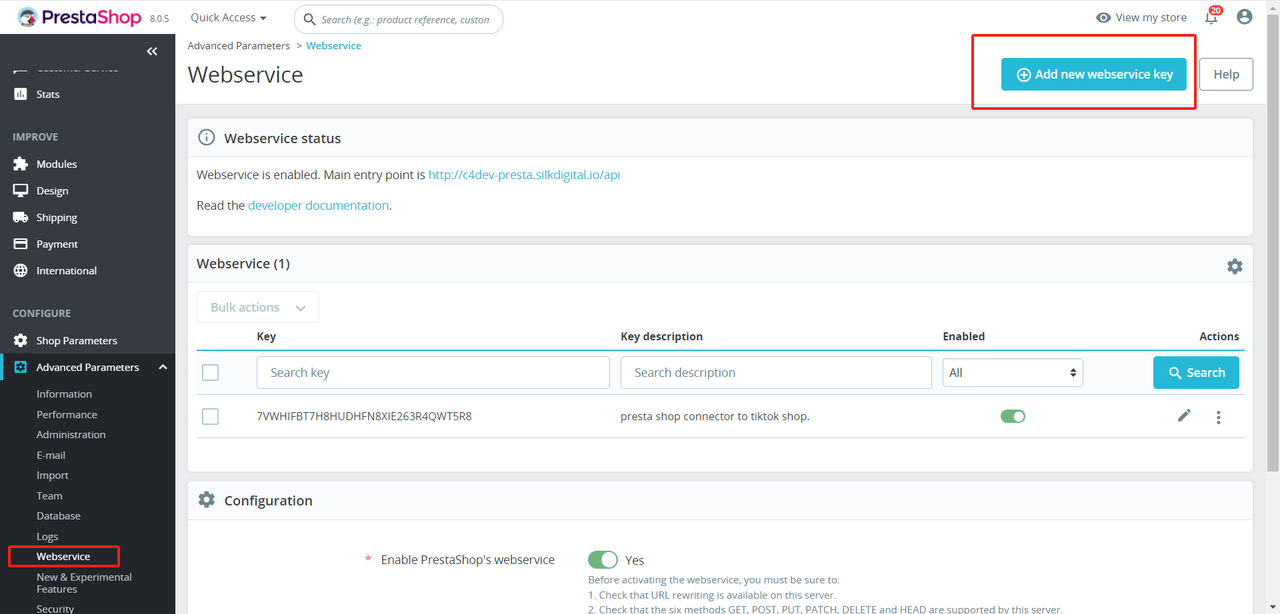Click the Shop Parameters gear icon
1280x614 pixels.
[x=20, y=341]
